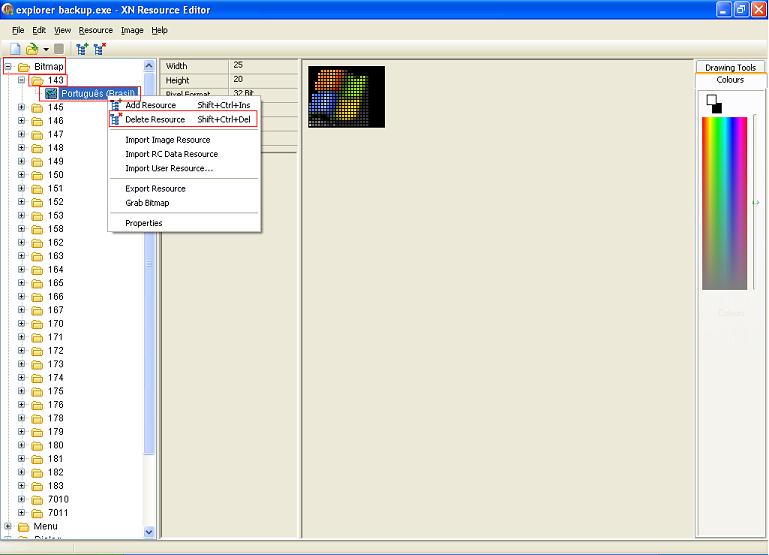The width and height of the screenshot is (769, 555).
Task: Click the folder icon of 148
Action: [x=37, y=148]
